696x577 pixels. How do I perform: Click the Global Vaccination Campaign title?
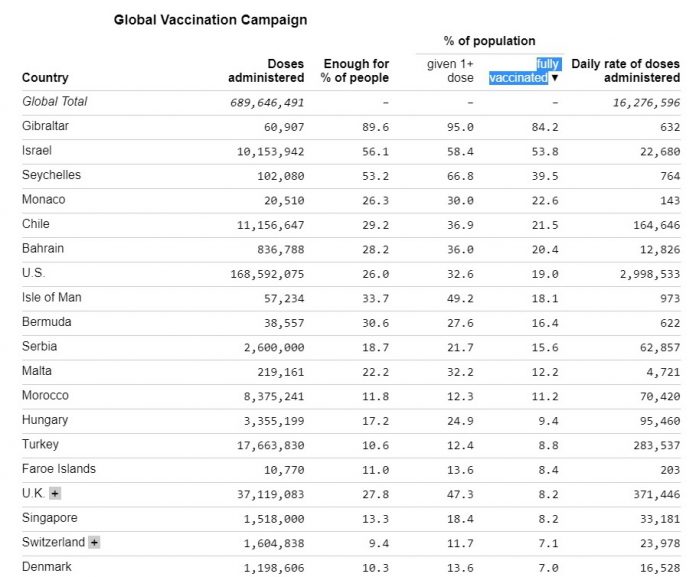click(x=210, y=20)
